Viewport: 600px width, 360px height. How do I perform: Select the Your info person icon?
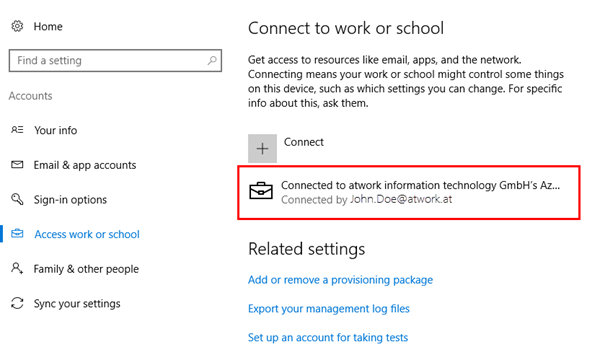[17, 130]
